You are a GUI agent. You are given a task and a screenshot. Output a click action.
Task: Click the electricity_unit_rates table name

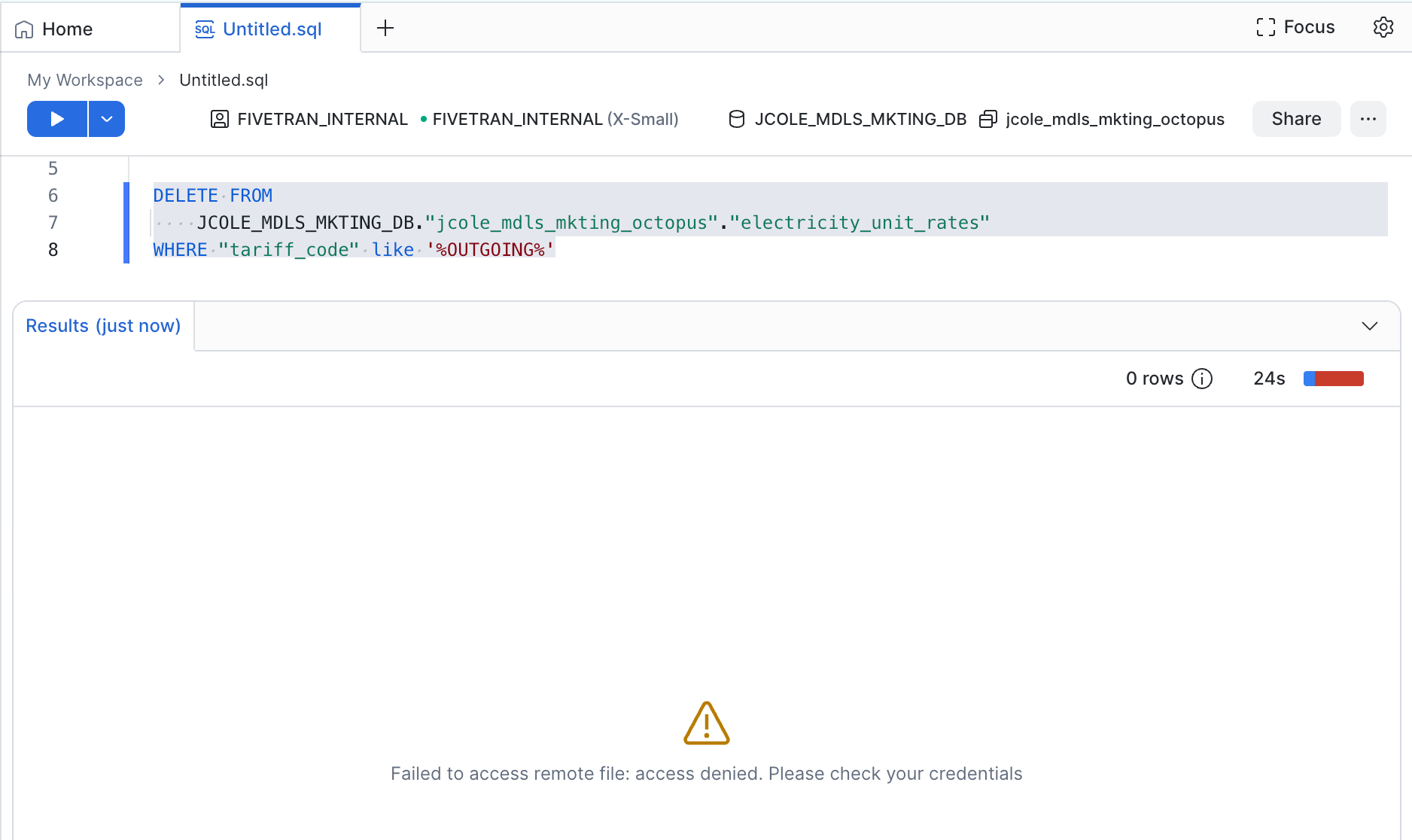pos(860,223)
